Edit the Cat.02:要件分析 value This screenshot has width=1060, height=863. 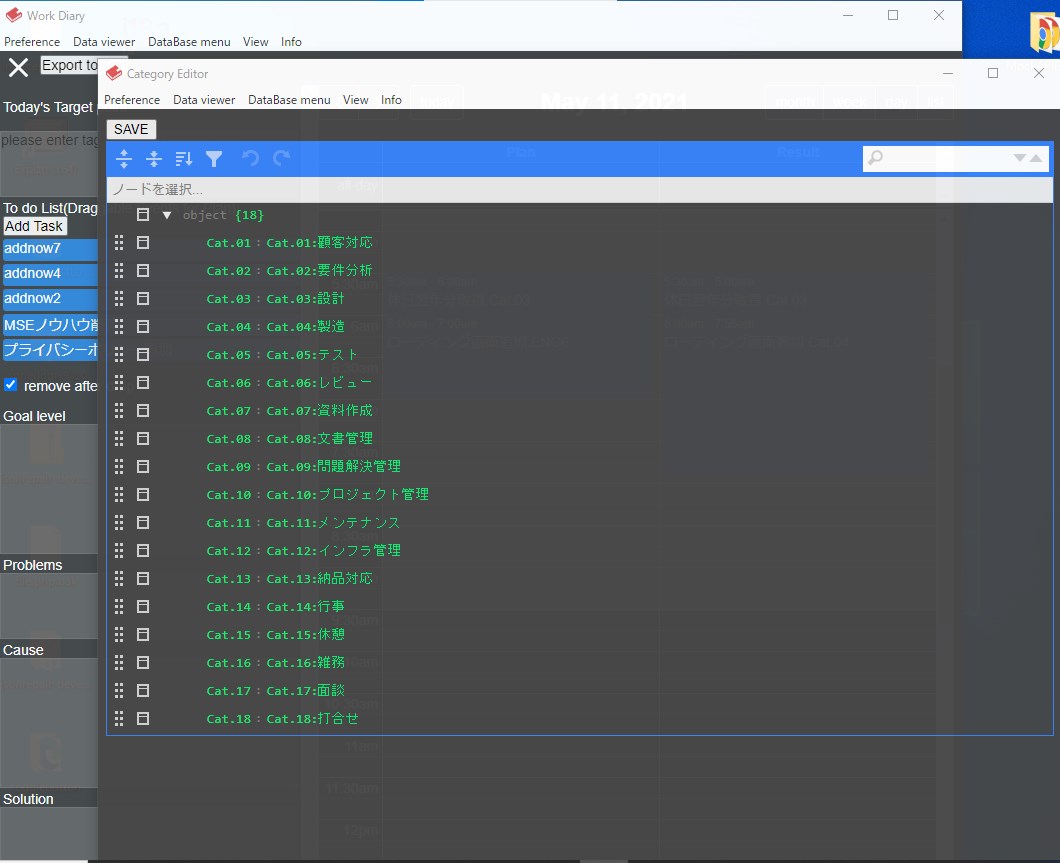[x=320, y=271]
